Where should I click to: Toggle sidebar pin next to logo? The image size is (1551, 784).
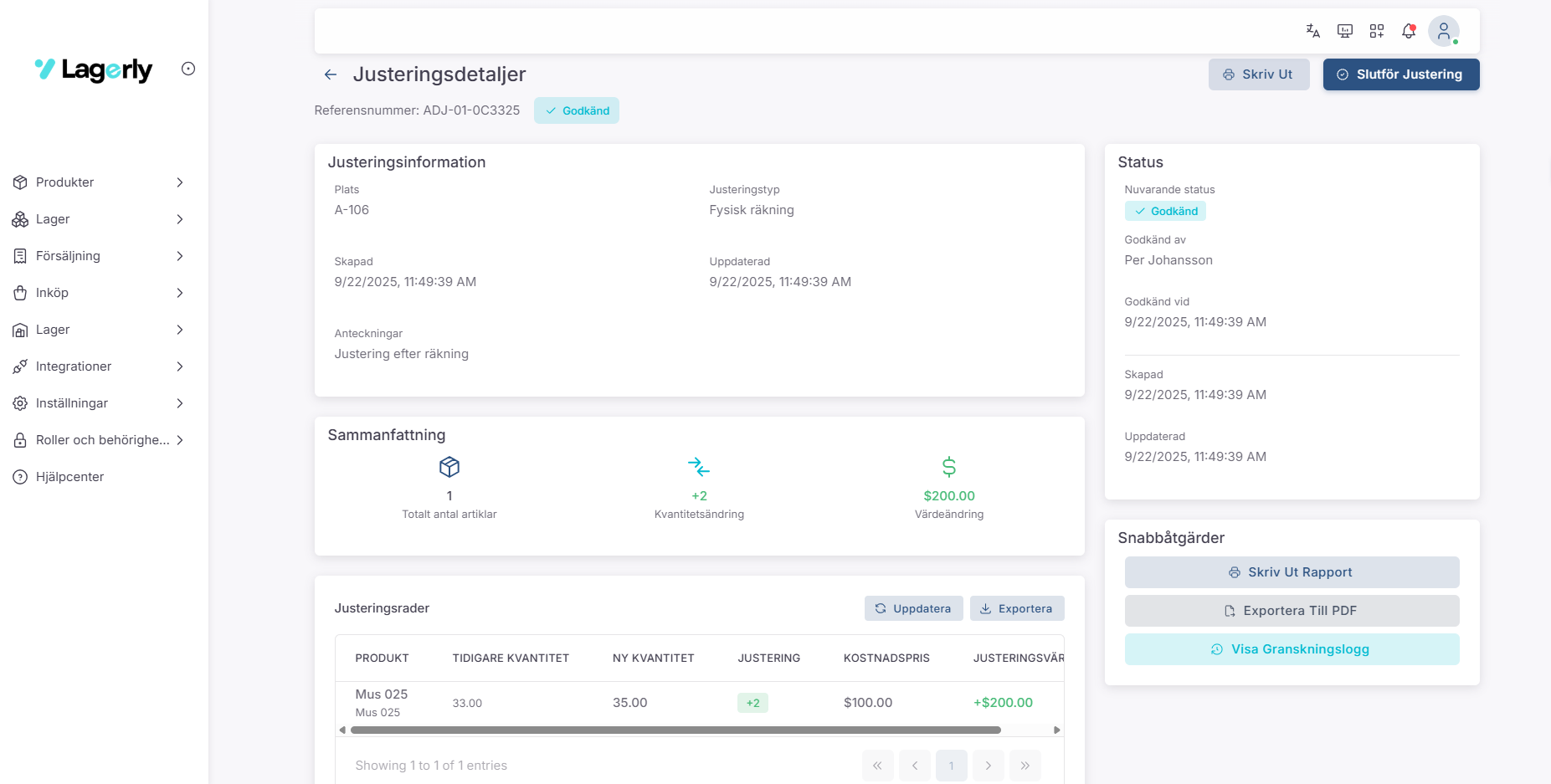pos(188,69)
